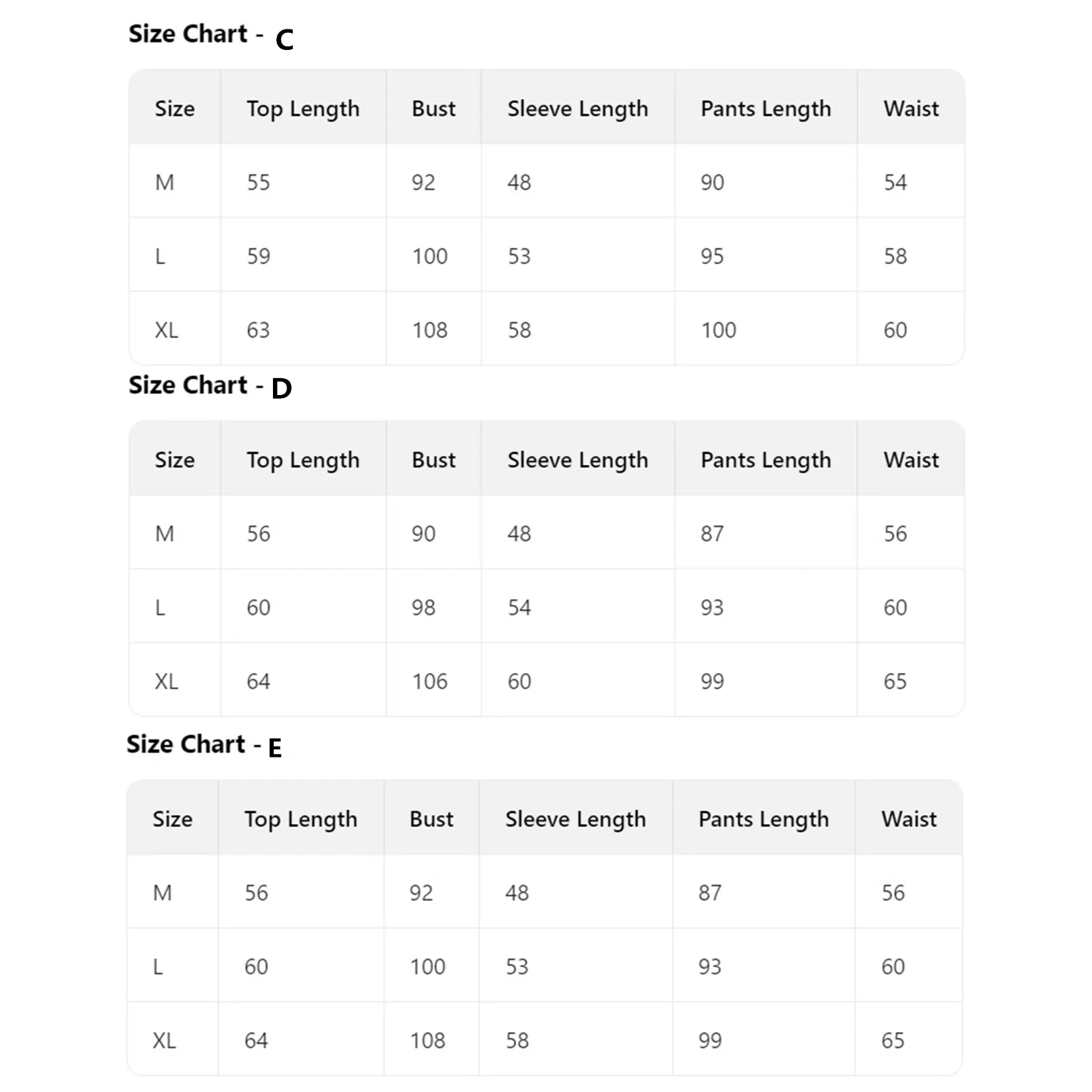
Task: Click Size header in Chart E
Action: pos(173,819)
